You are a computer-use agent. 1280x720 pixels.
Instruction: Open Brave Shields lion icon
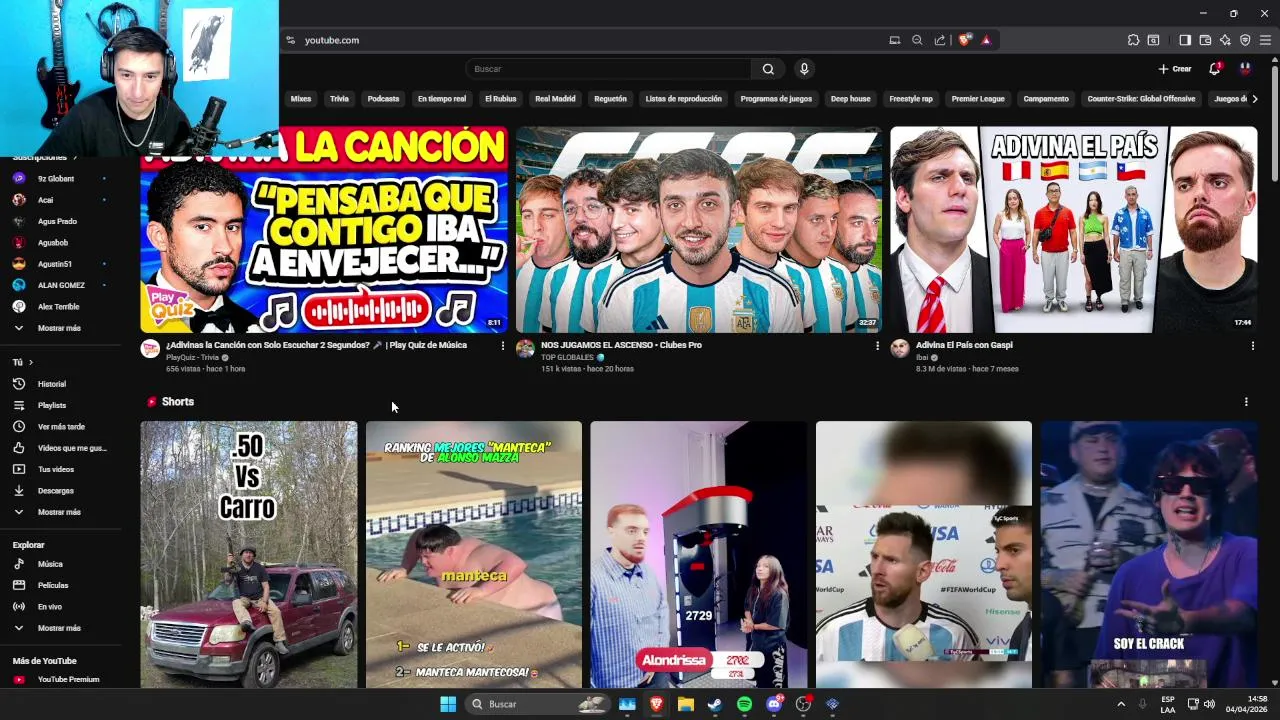(x=964, y=40)
